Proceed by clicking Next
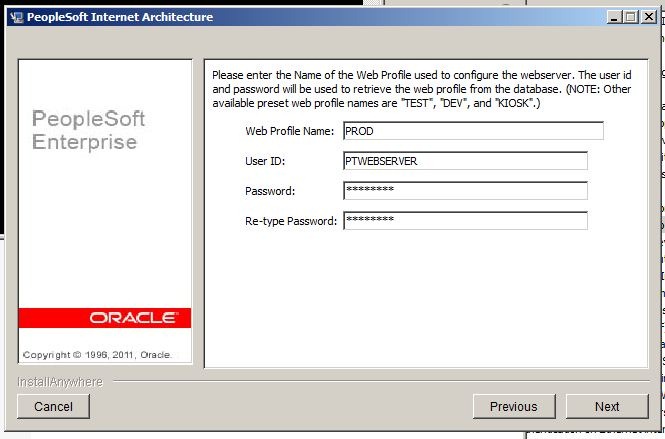 [x=607, y=406]
